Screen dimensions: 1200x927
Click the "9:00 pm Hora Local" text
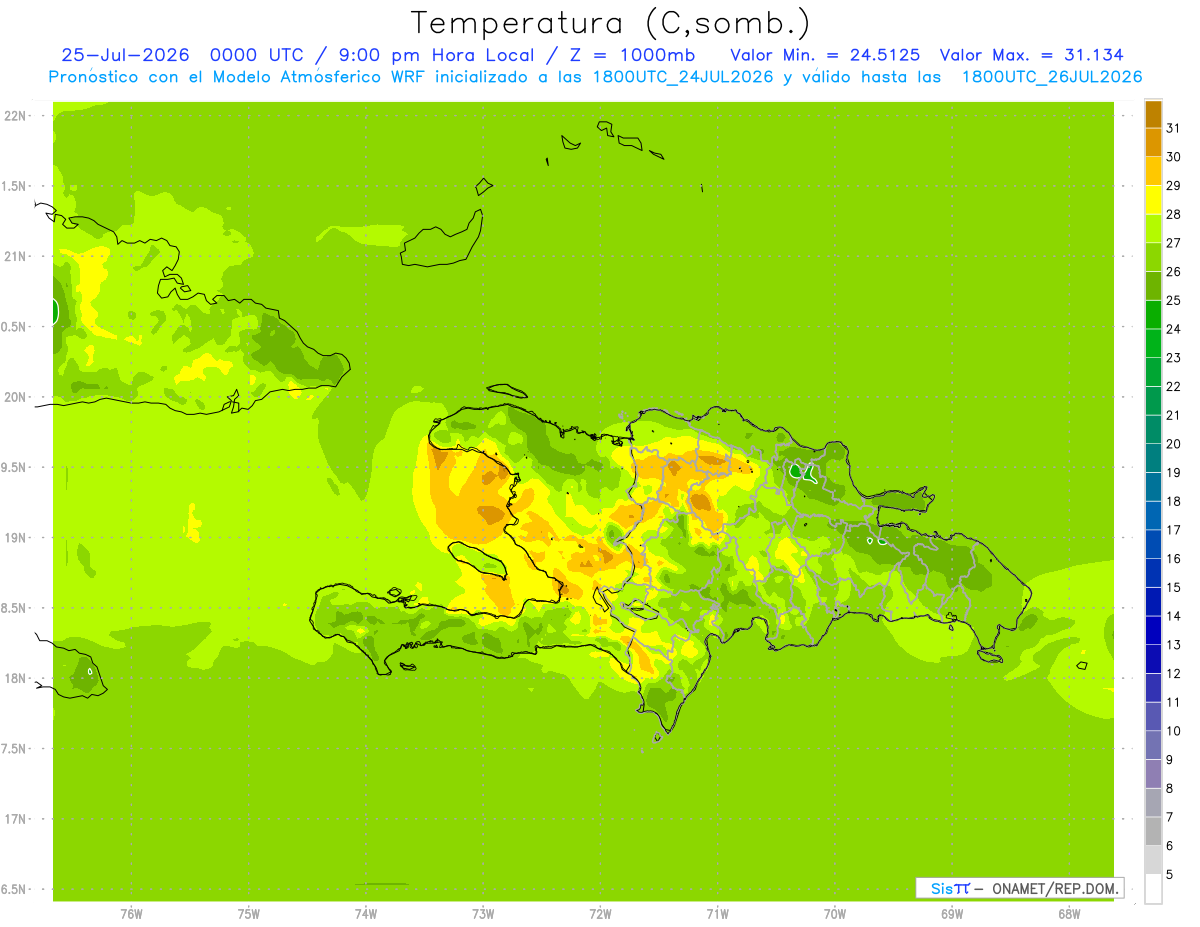(x=440, y=55)
